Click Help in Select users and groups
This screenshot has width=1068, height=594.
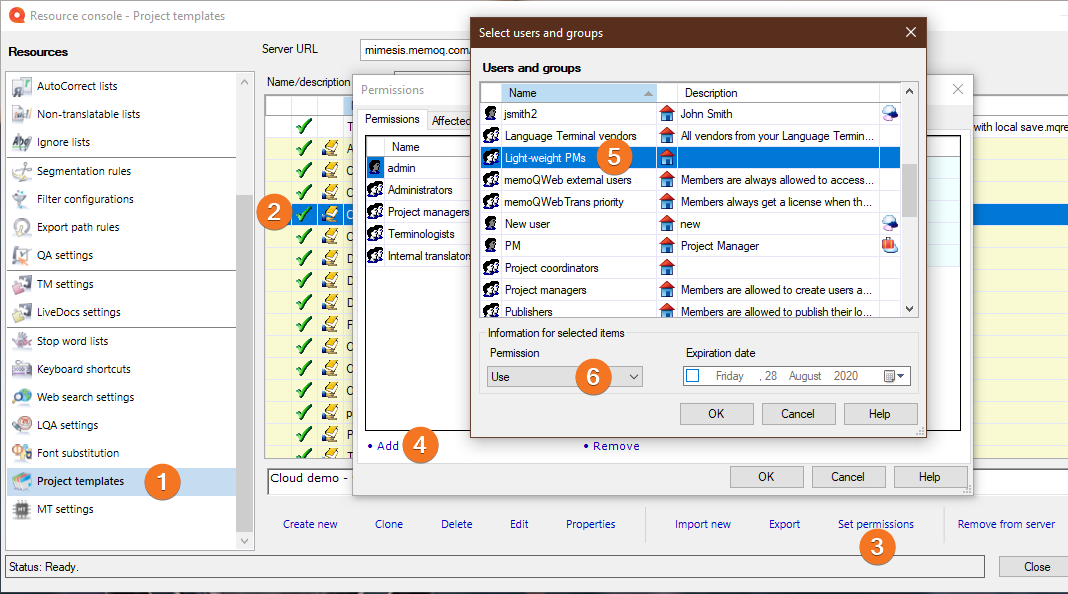point(880,413)
